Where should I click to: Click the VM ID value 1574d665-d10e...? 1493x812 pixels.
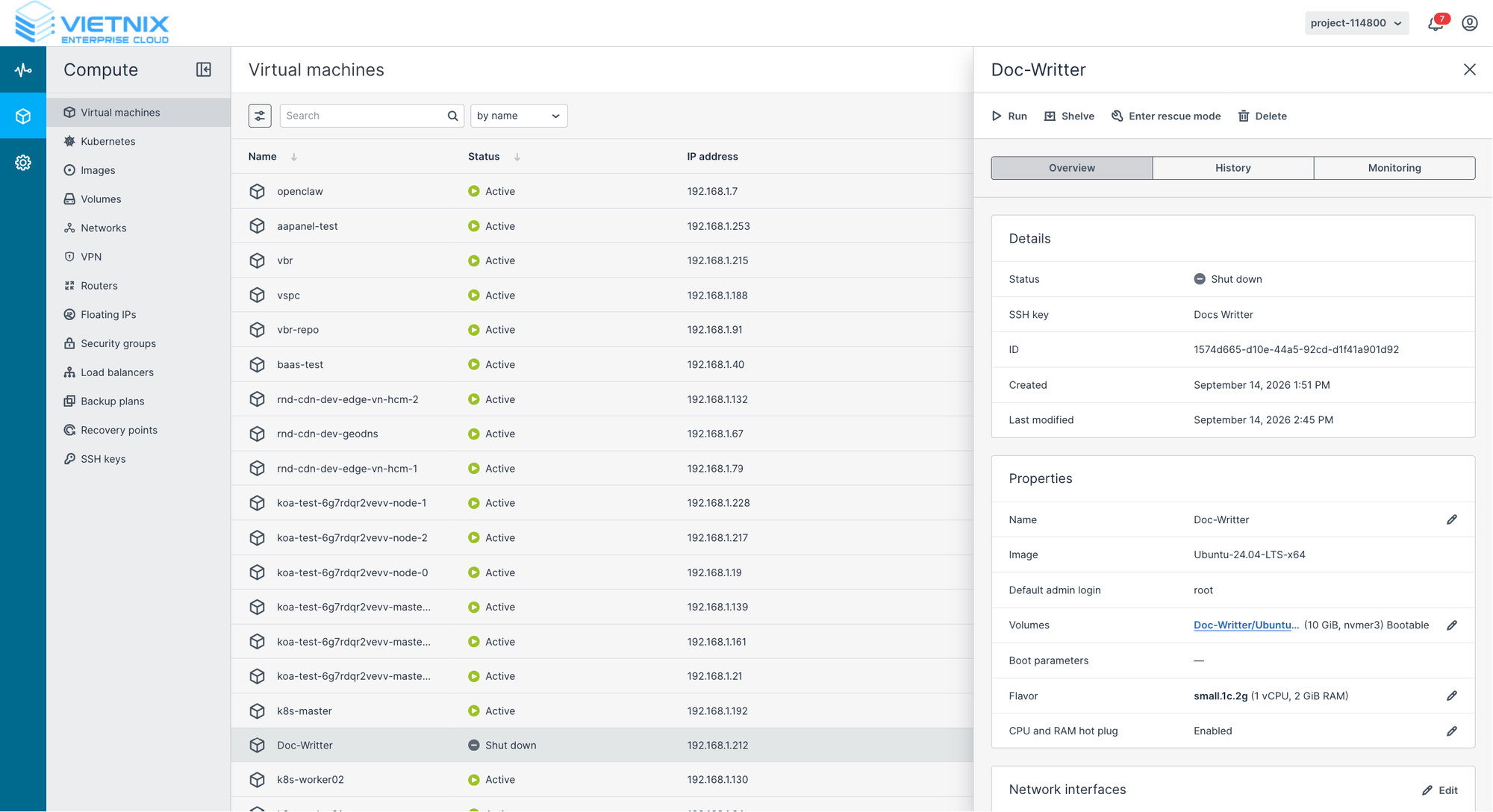[x=1296, y=349]
